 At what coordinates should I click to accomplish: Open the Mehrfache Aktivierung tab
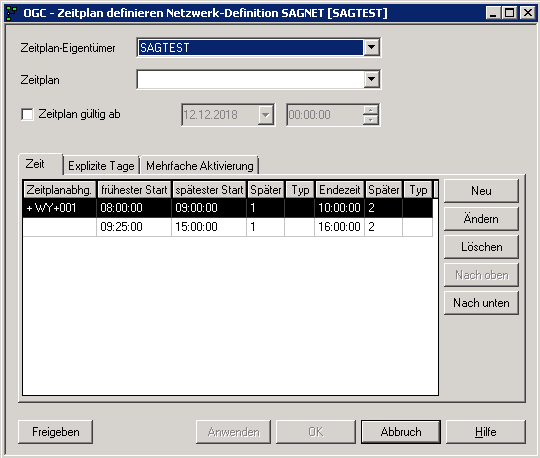click(x=200, y=166)
